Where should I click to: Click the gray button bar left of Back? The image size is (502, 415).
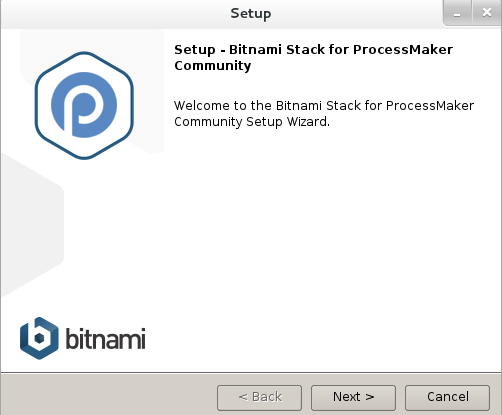(x=108, y=395)
